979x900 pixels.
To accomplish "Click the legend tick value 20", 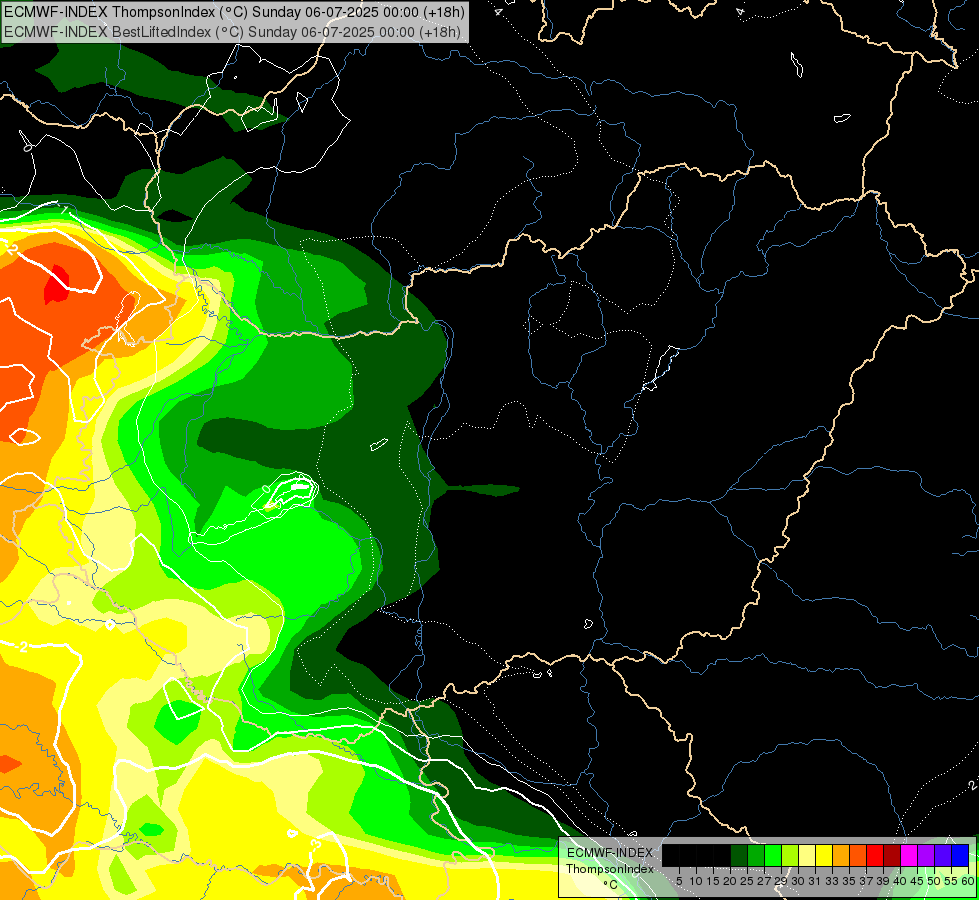I will [x=730, y=881].
